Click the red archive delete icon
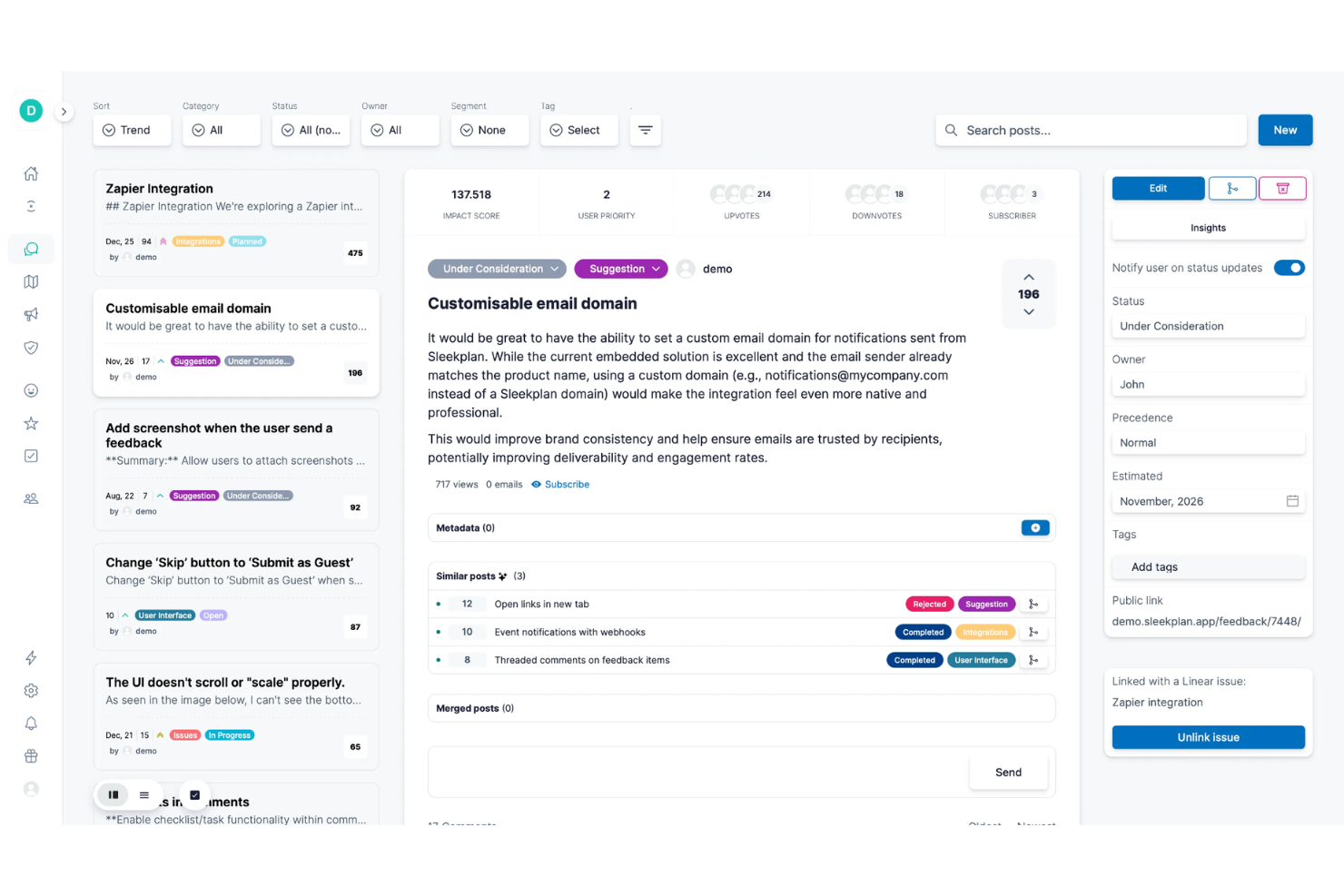The width and height of the screenshot is (1344, 896). (x=1282, y=188)
